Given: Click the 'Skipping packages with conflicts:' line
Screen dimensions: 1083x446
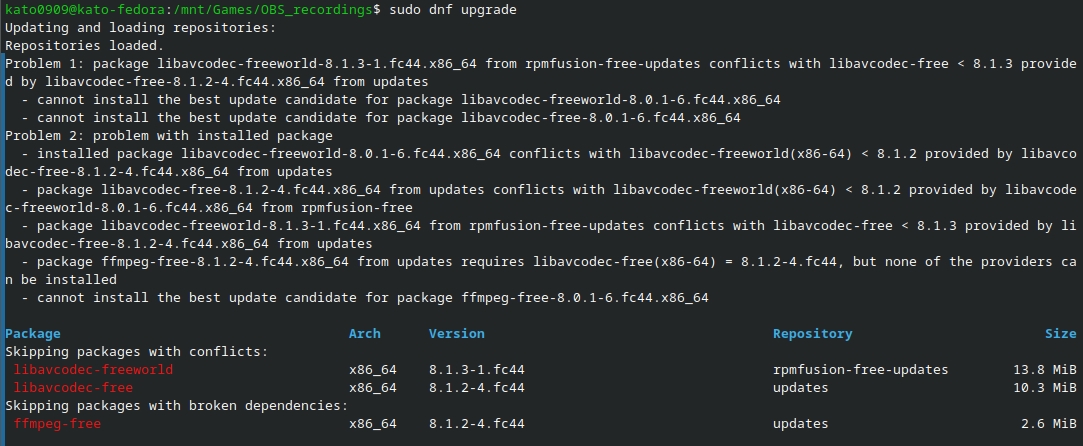Looking at the screenshot, I should [137, 352].
